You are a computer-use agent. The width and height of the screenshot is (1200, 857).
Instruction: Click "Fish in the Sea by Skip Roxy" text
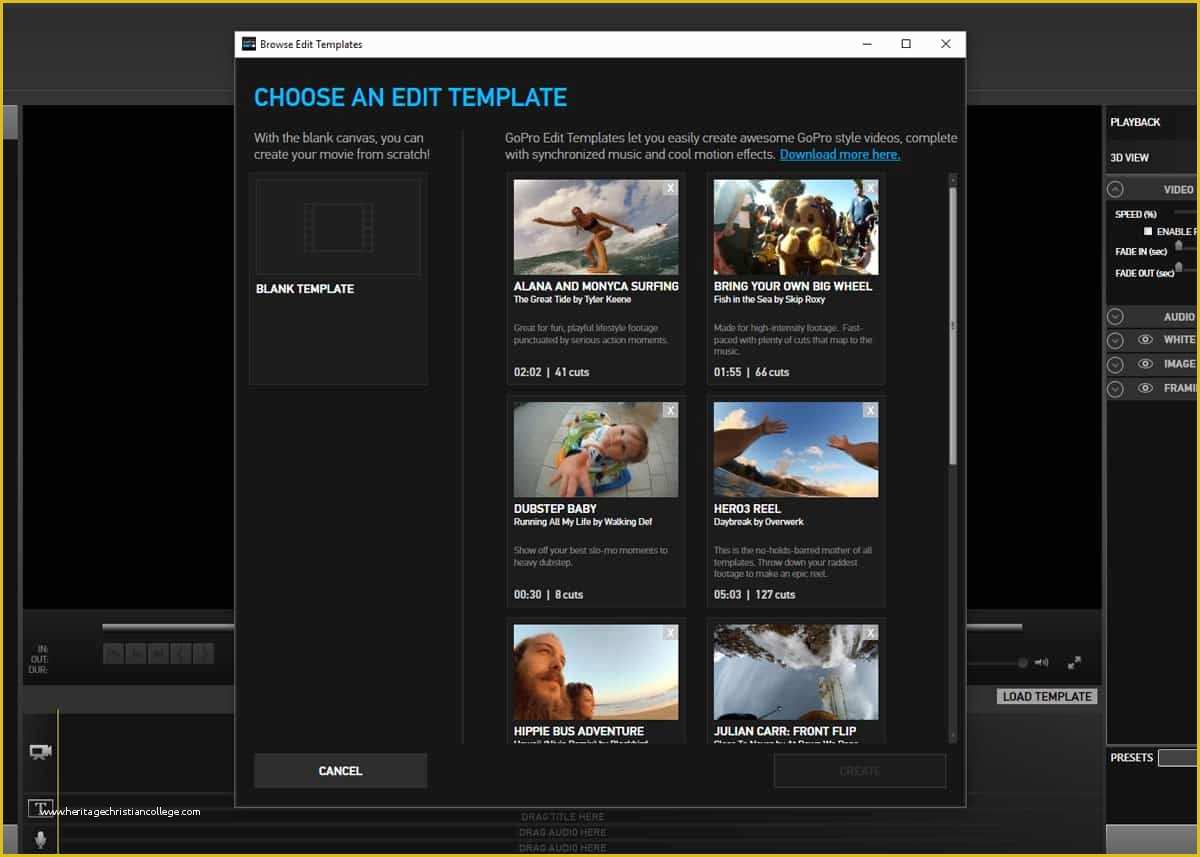770,300
